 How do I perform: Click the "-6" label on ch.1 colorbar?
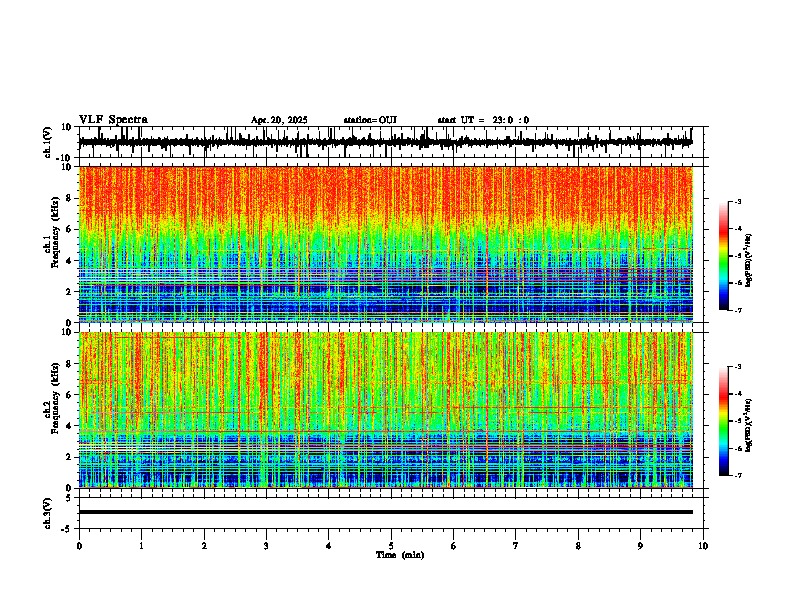738,283
